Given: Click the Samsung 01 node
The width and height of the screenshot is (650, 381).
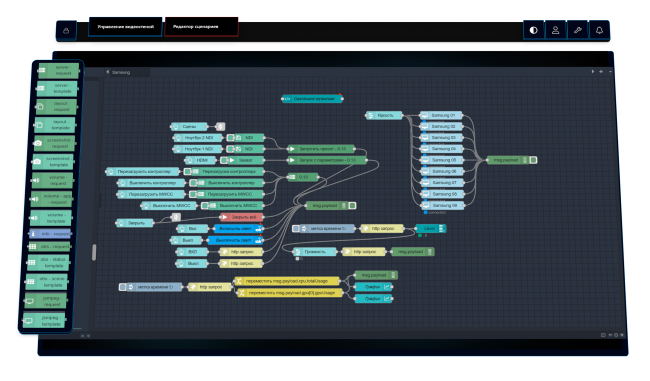Looking at the screenshot, I should [441, 115].
